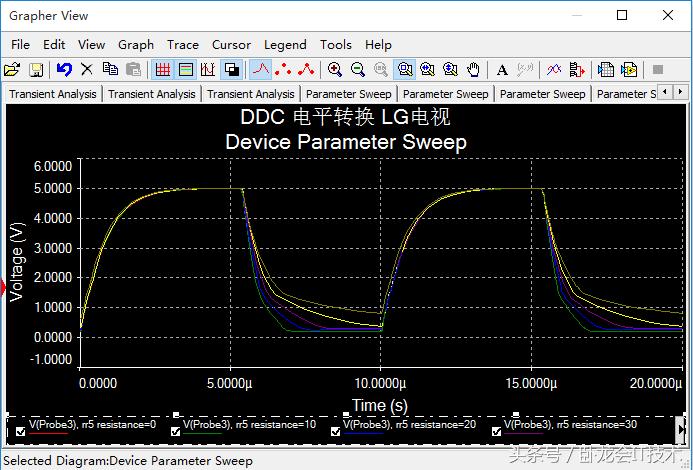This screenshot has width=693, height=470.
Task: Click the Cut (X) toolbar icon
Action: 87,69
